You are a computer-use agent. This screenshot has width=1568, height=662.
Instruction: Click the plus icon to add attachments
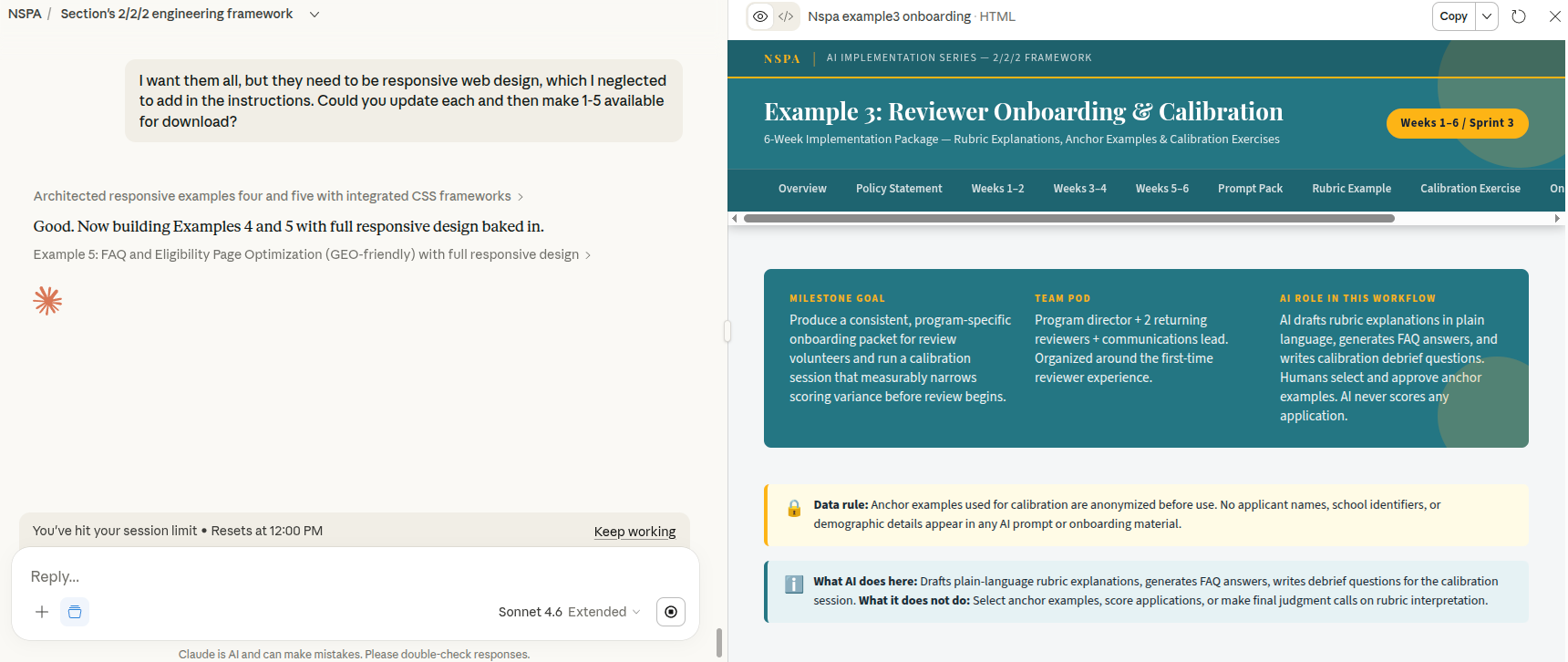coord(42,612)
